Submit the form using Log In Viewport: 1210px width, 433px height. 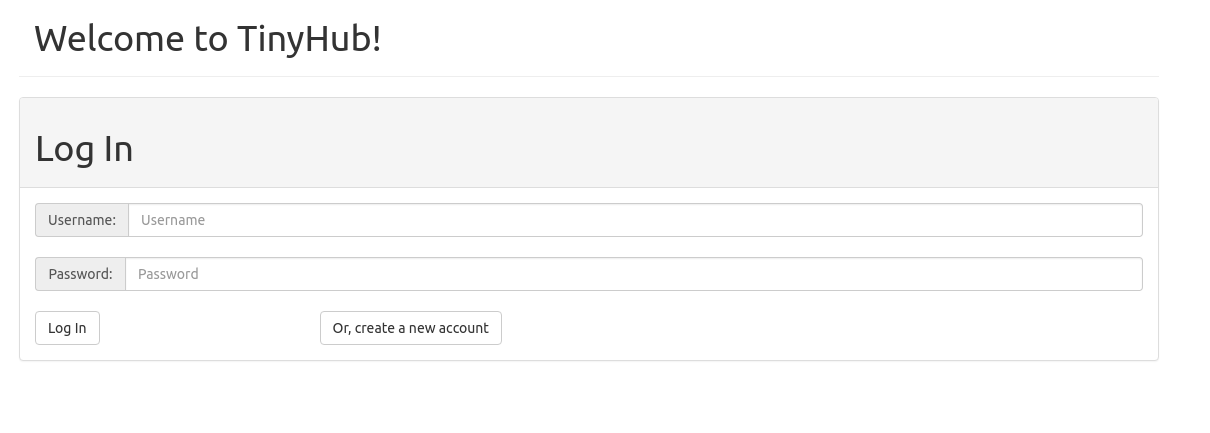click(x=67, y=328)
